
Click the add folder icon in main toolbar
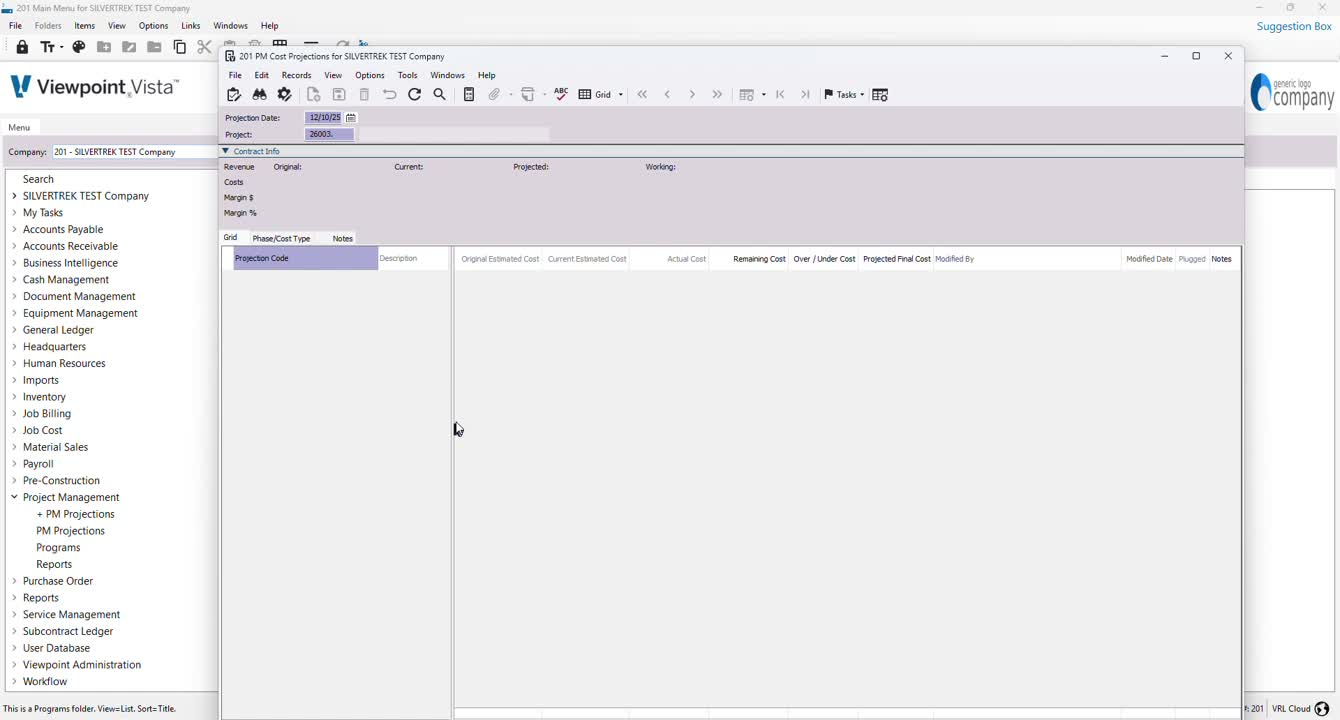click(x=104, y=47)
